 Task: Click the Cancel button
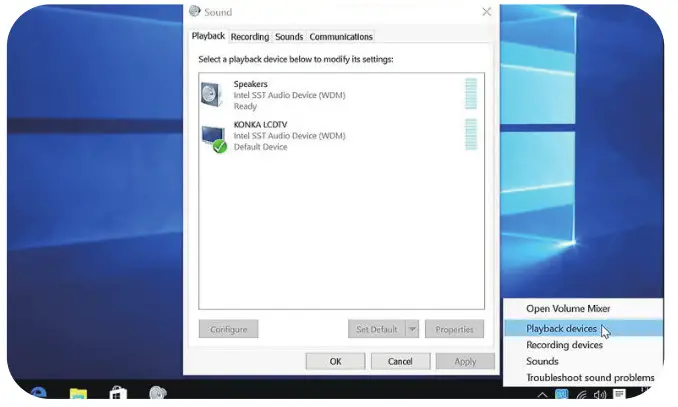click(x=400, y=361)
